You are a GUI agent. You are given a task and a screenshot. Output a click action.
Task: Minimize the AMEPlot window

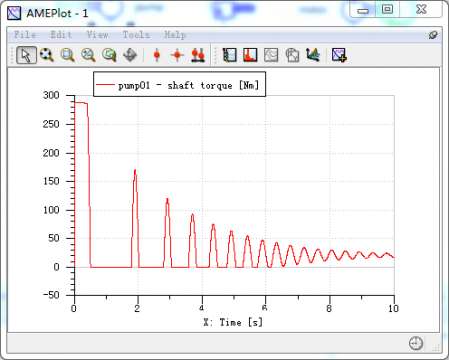(x=363, y=10)
